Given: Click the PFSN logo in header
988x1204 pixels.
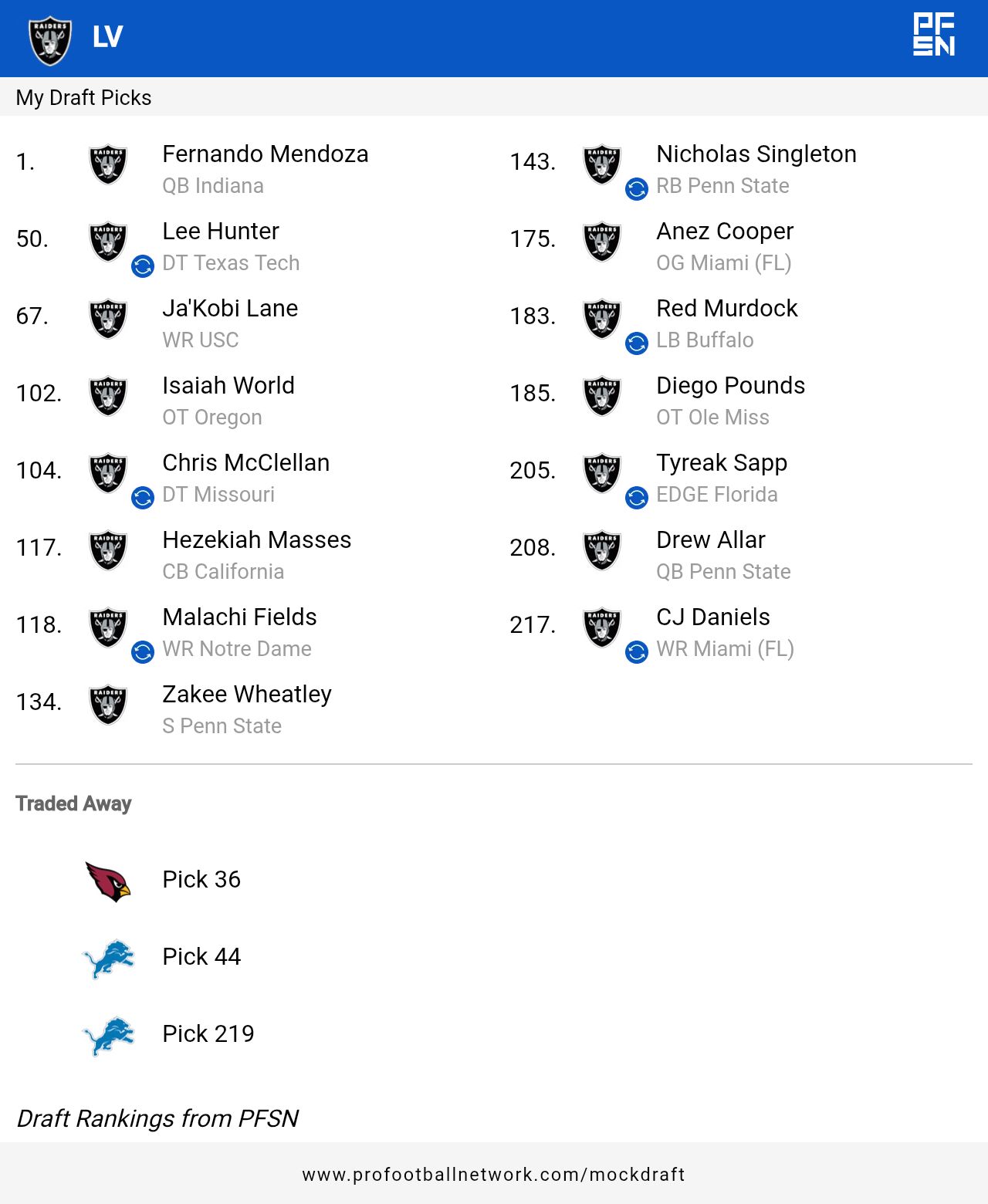Looking at the screenshot, I should pyautogui.click(x=934, y=34).
